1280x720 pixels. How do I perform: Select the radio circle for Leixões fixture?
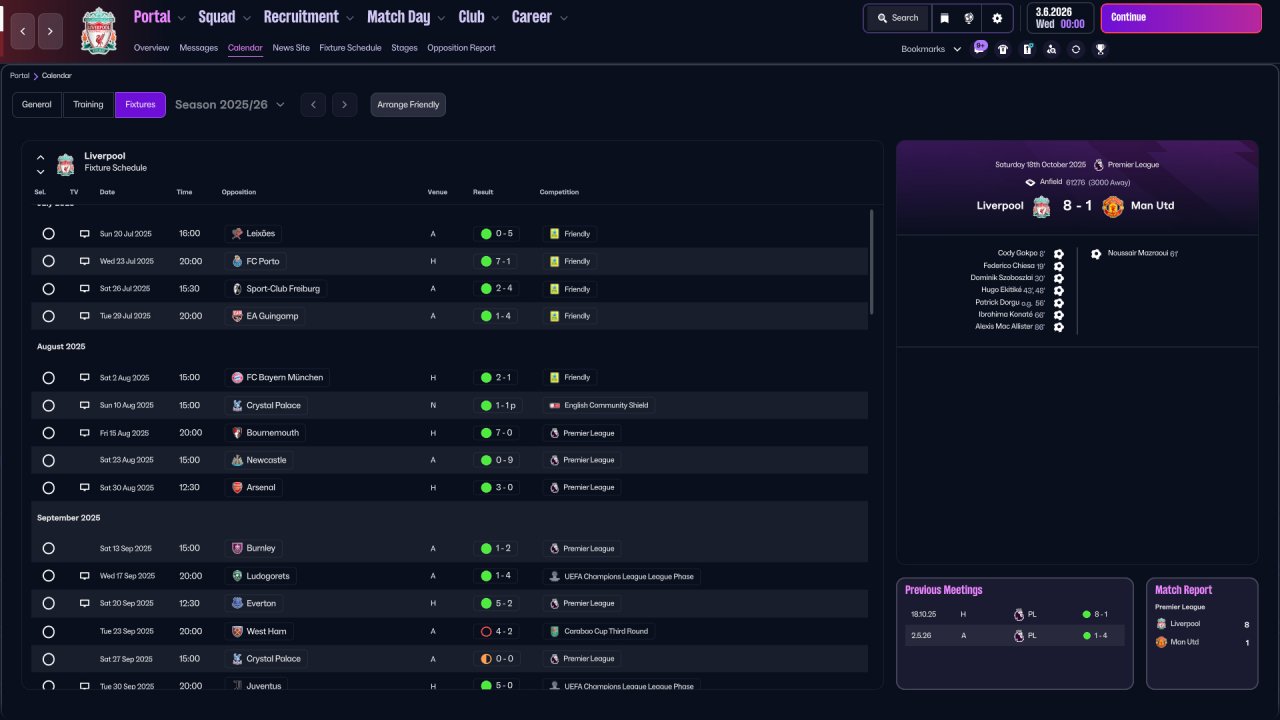point(48,234)
